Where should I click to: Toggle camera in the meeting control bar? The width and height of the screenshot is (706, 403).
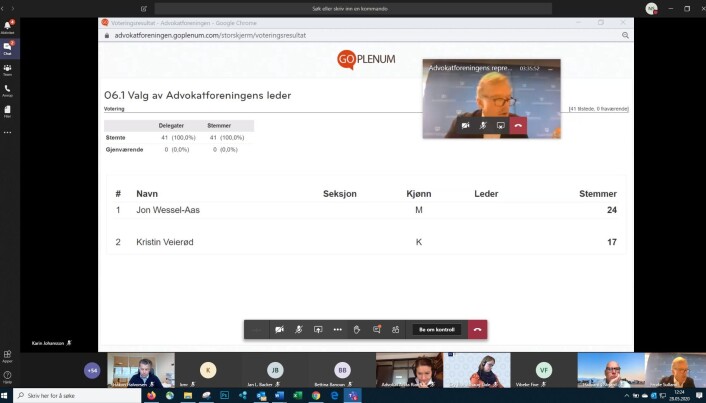click(x=279, y=330)
